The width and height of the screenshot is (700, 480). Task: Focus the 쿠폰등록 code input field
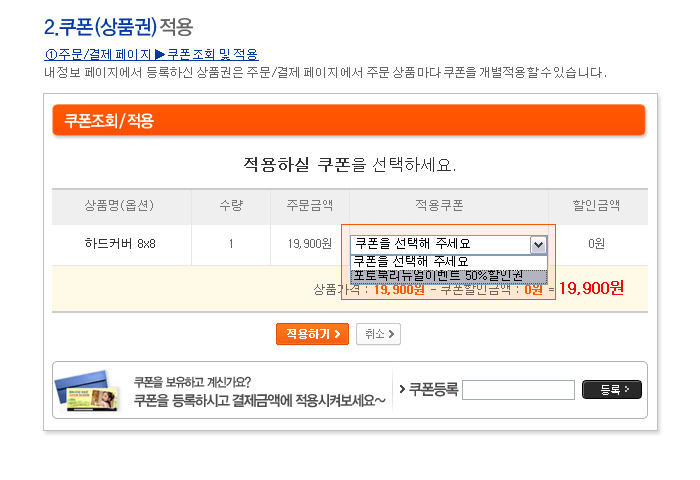pyautogui.click(x=518, y=390)
